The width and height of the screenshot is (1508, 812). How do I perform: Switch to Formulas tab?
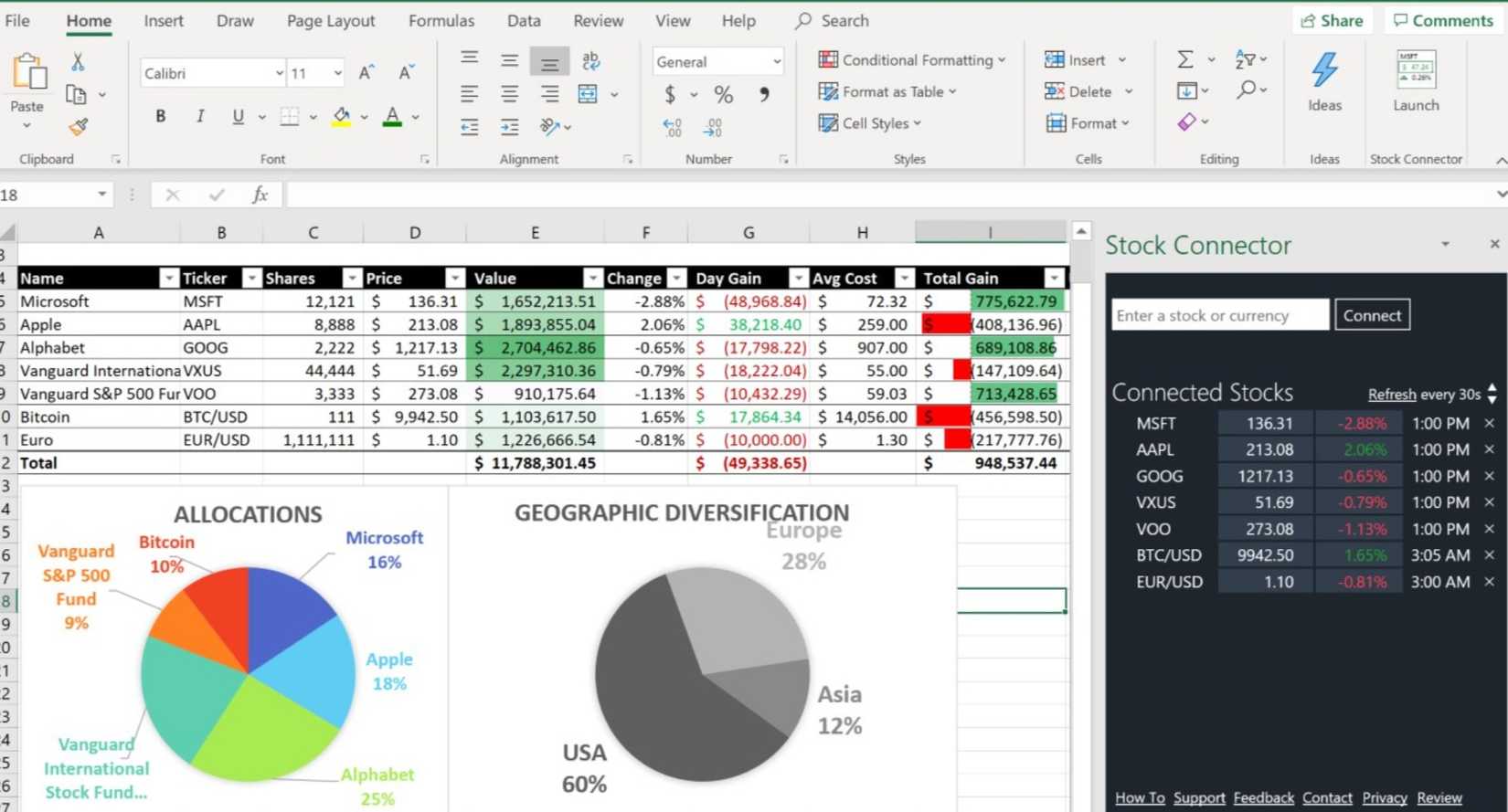(441, 20)
